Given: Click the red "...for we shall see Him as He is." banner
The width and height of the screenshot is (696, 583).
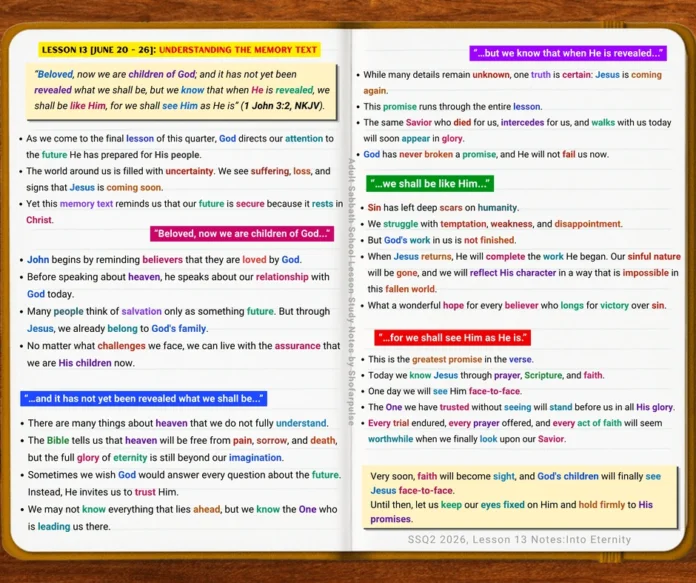Looking at the screenshot, I should (452, 337).
